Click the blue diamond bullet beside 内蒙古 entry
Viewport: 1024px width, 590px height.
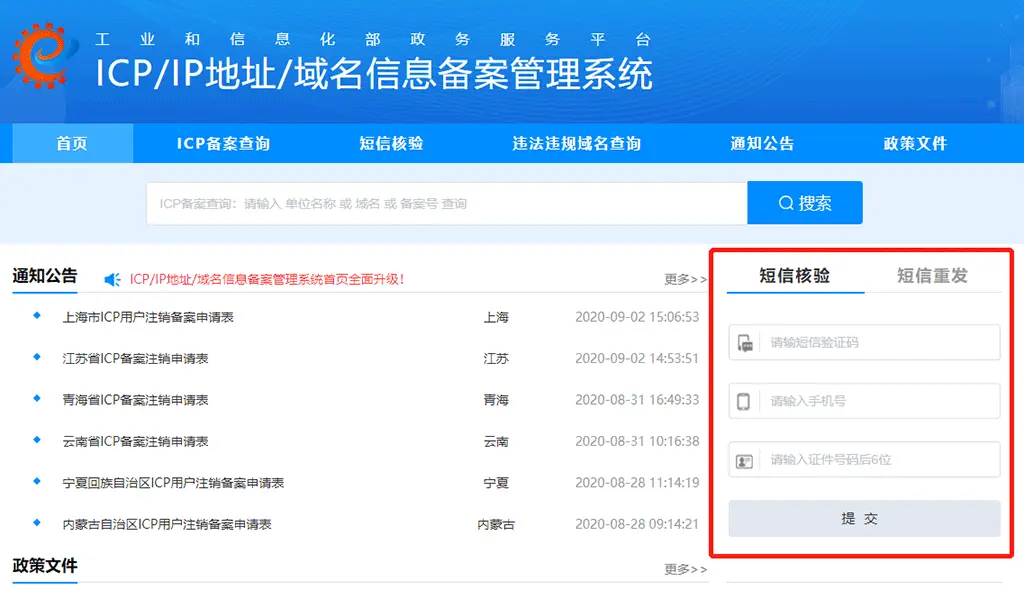(x=37, y=522)
